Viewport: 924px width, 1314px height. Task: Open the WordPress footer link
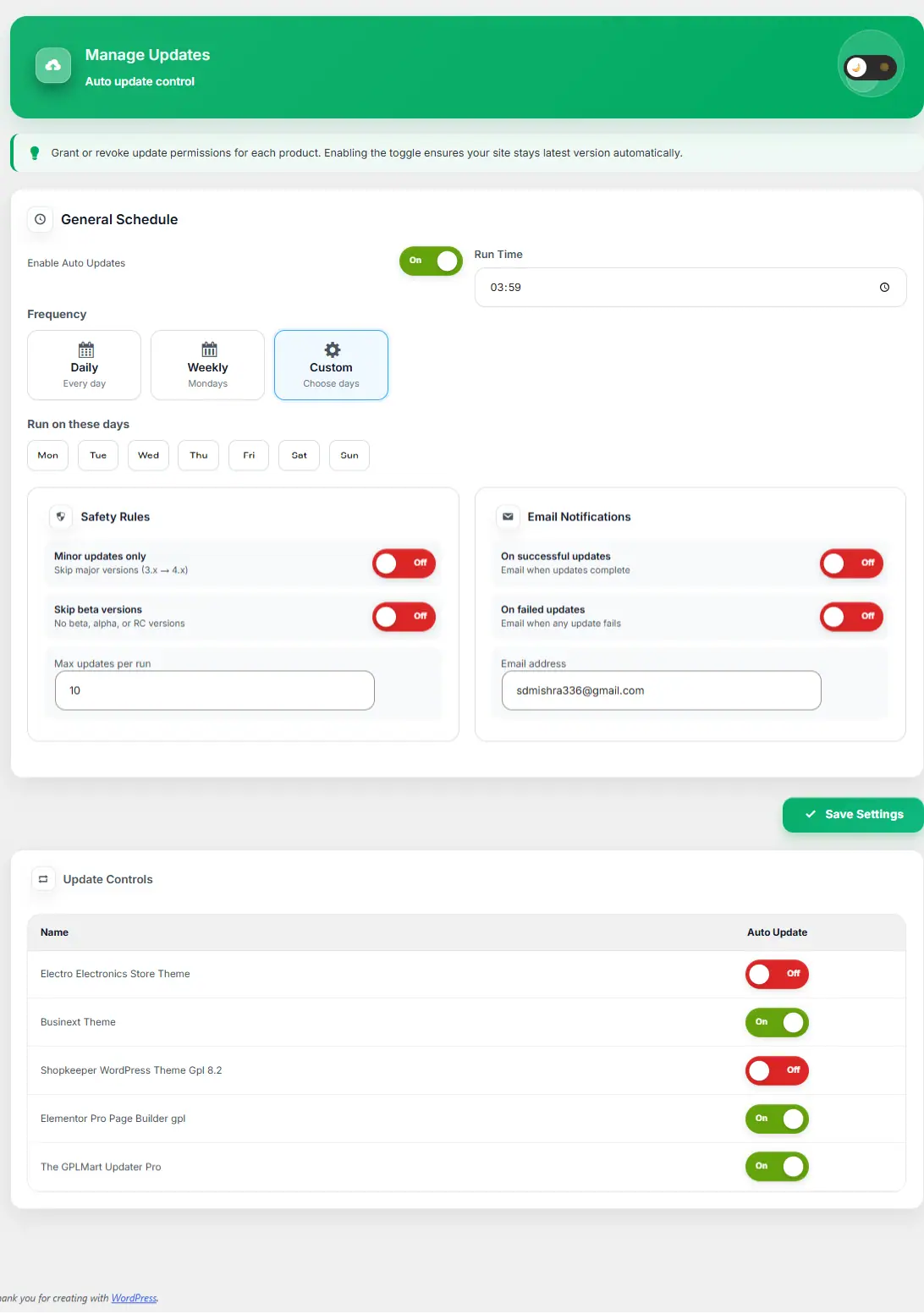(x=134, y=1298)
